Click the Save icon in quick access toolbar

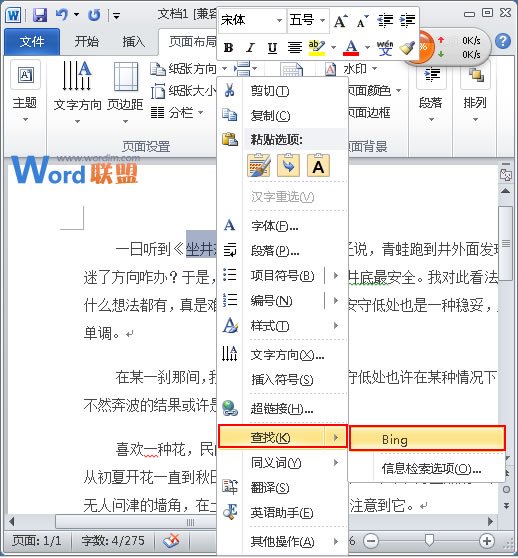pos(40,15)
